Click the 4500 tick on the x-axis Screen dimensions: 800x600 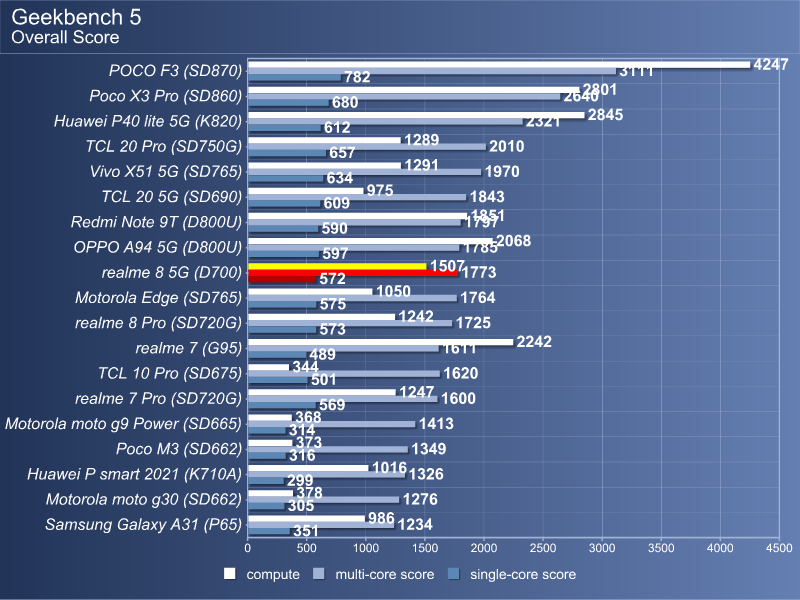pyautogui.click(x=780, y=548)
